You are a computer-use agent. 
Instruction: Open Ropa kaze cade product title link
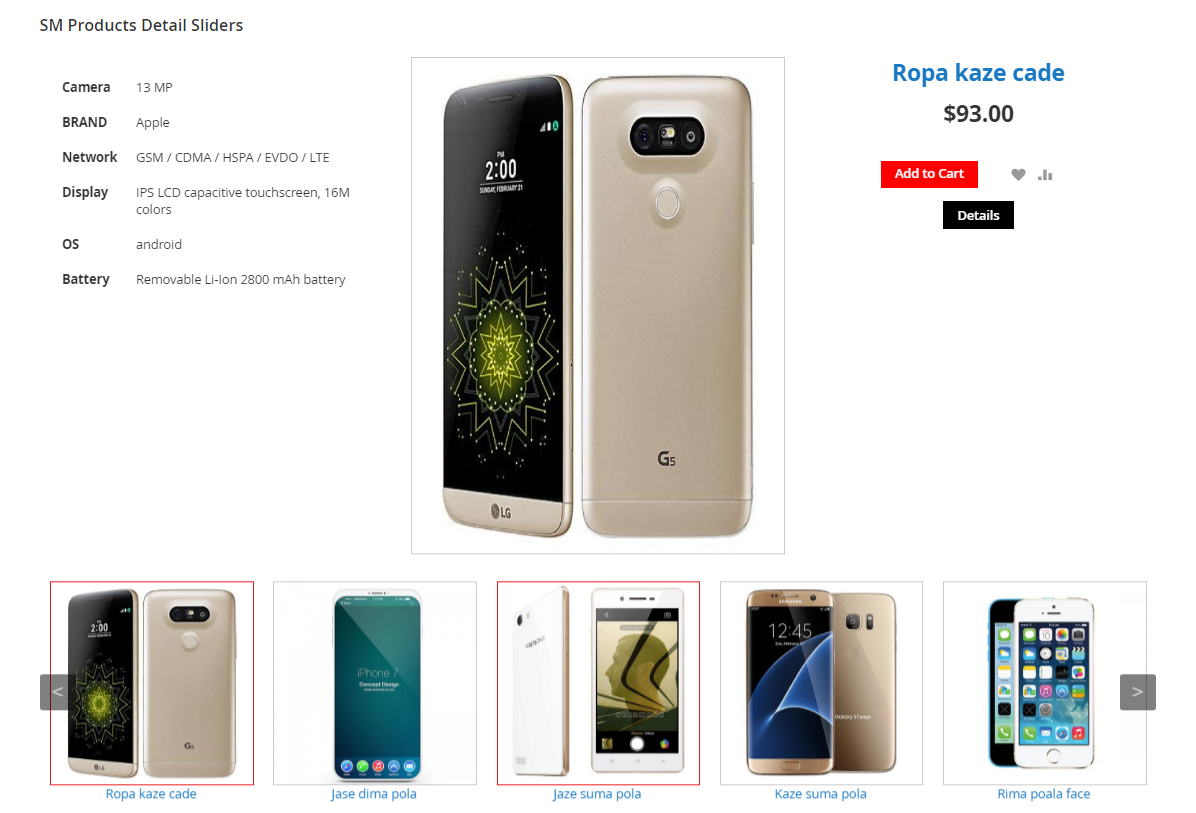[x=978, y=72]
